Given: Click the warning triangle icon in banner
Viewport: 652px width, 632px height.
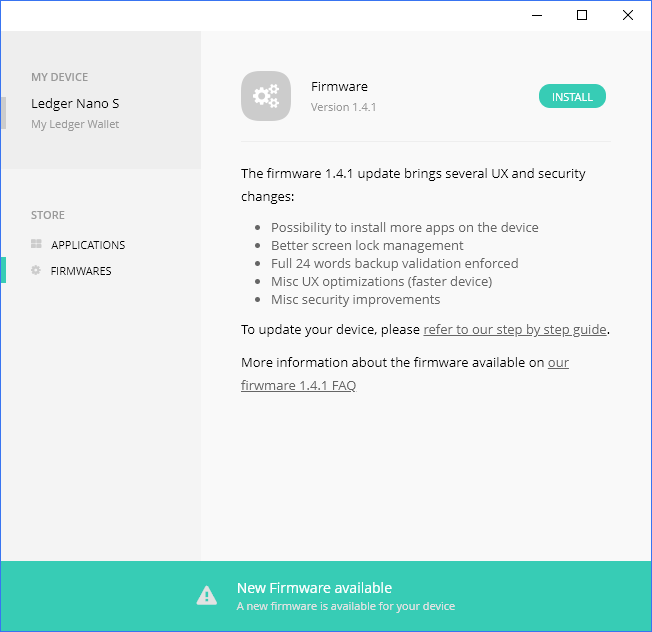Looking at the screenshot, I should 207,595.
